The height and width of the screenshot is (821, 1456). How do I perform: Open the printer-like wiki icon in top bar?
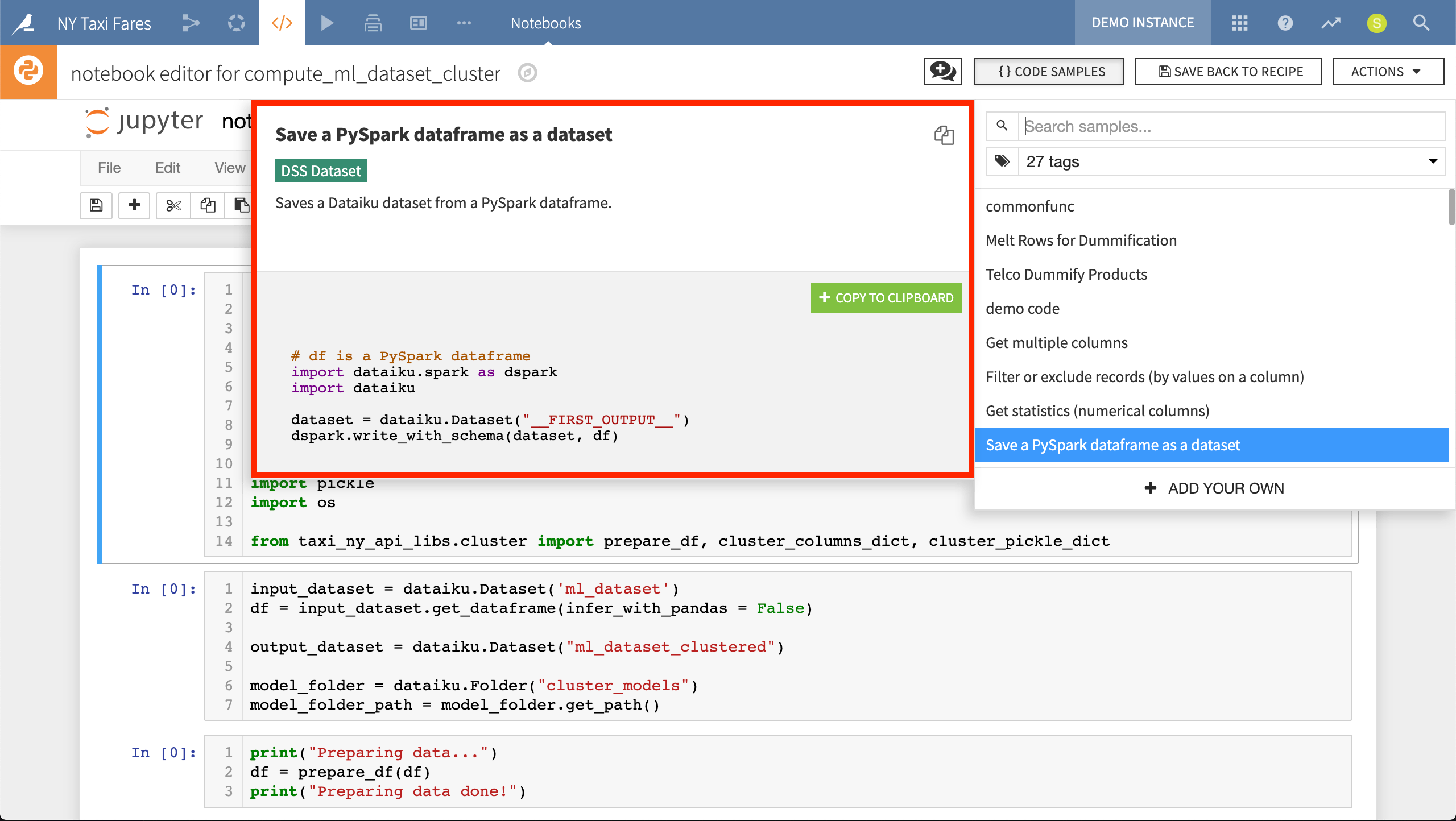pyautogui.click(x=373, y=23)
